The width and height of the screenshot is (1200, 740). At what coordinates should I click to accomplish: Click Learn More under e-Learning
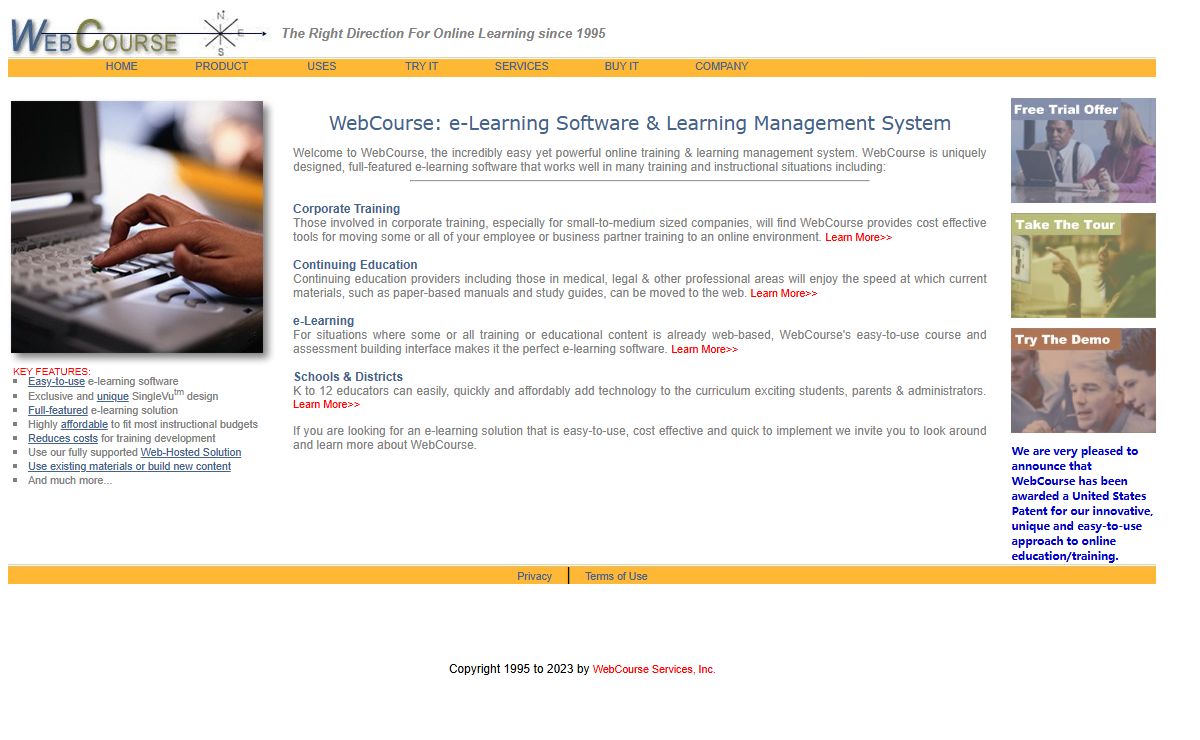(x=704, y=350)
